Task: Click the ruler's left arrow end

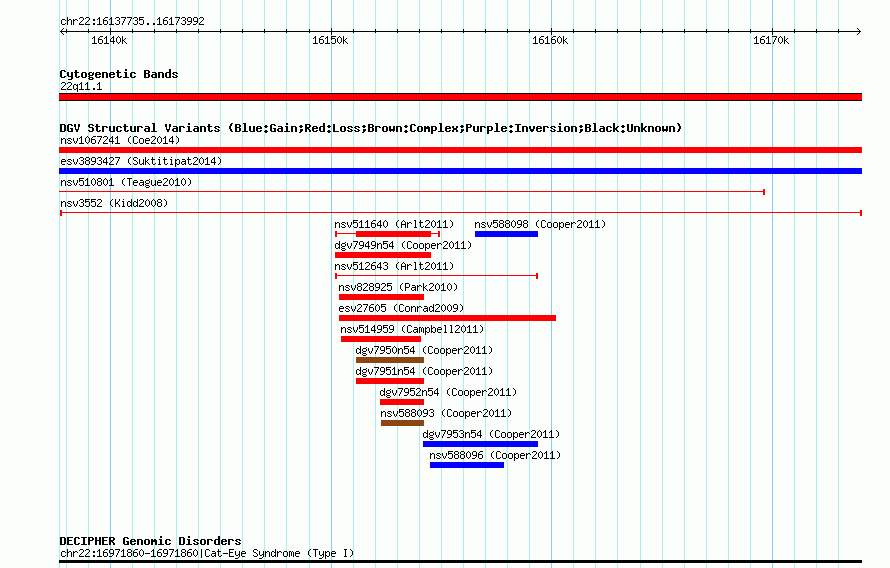Action: click(x=62, y=31)
